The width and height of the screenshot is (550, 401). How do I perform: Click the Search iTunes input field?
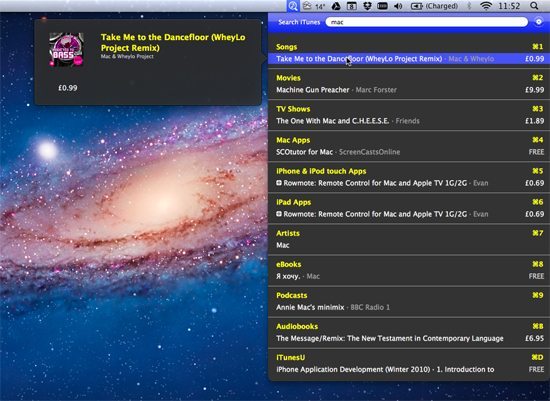pos(427,22)
